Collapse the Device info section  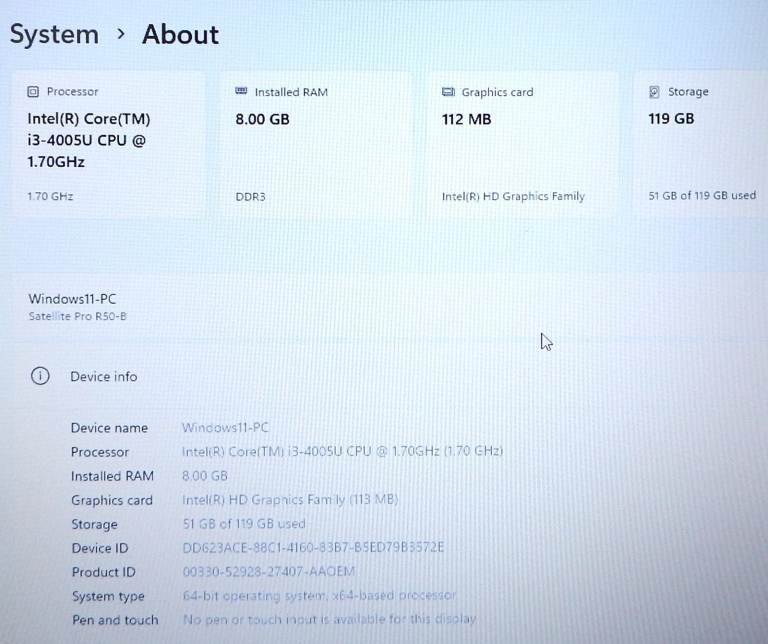click(384, 377)
